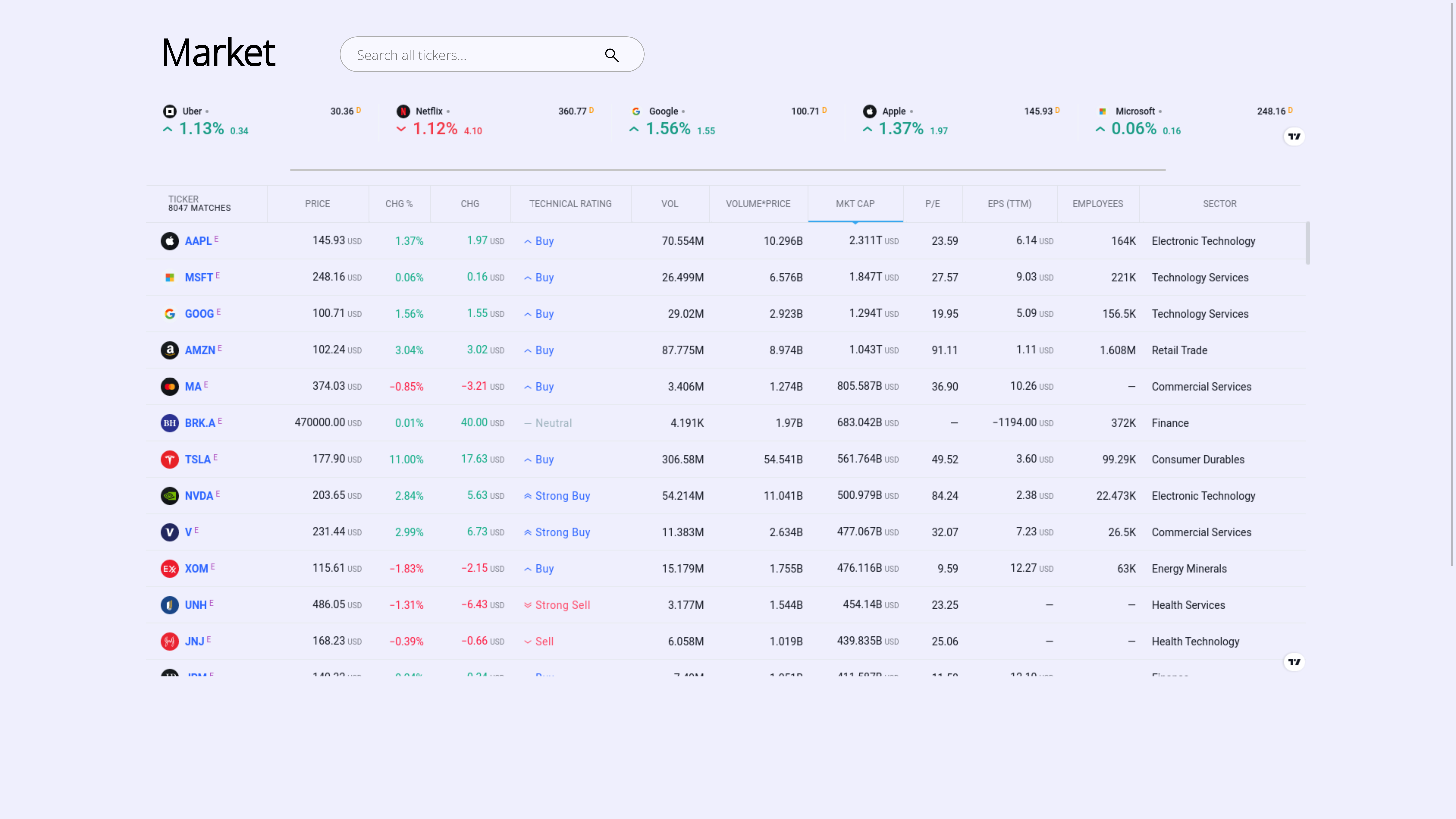Open the JNJ ticker link
Viewport: 1456px width, 819px height.
195,642
